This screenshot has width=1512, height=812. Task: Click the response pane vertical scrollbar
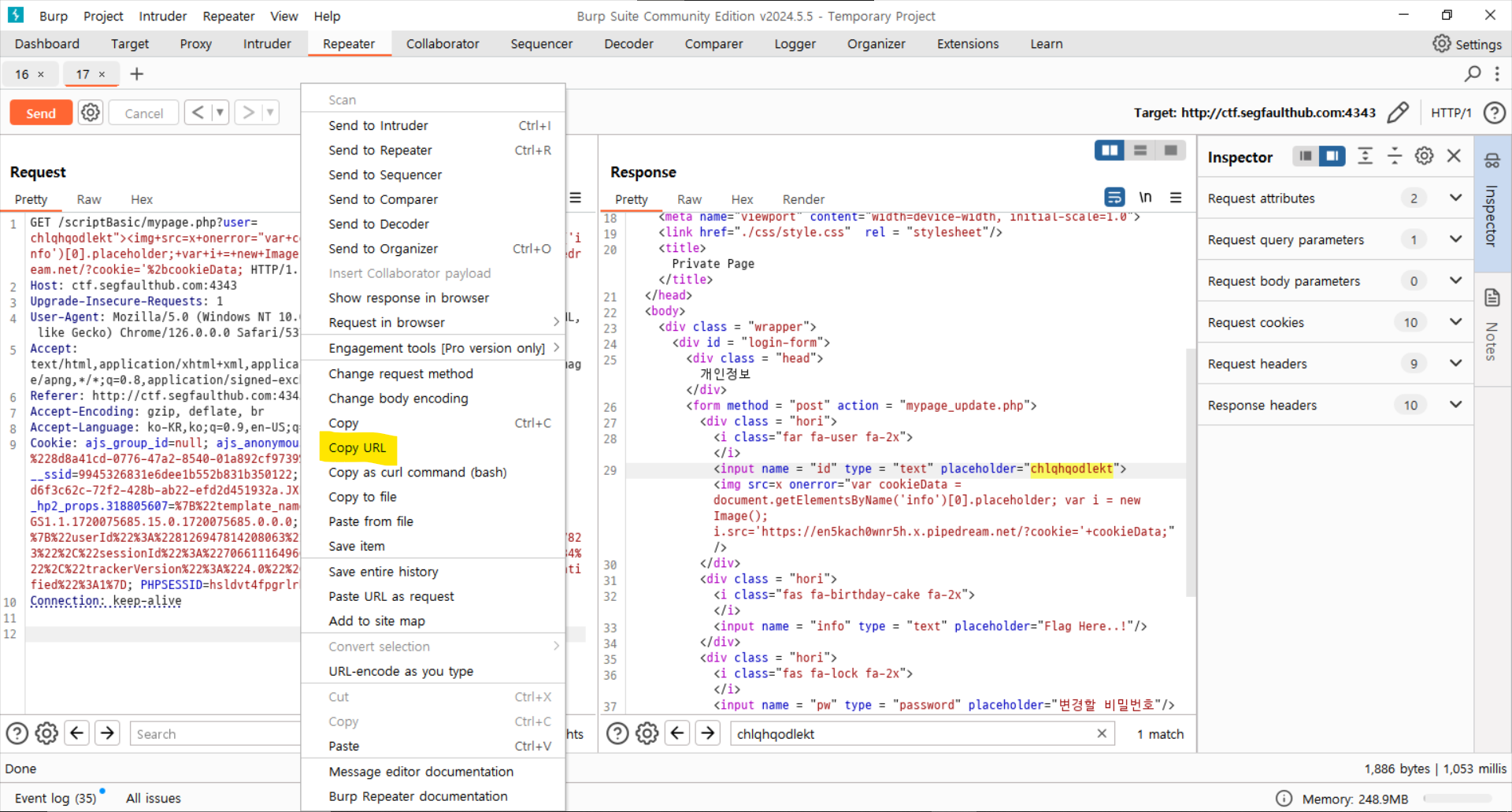pos(1191,473)
